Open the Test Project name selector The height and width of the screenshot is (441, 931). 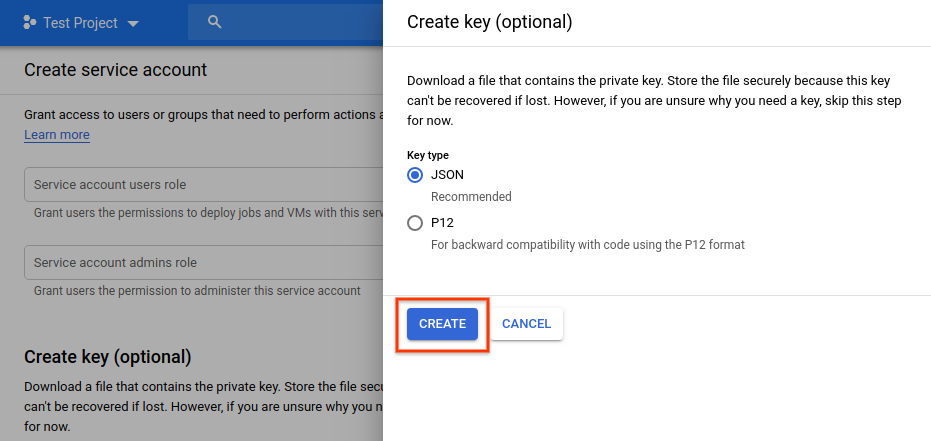pyautogui.click(x=80, y=23)
